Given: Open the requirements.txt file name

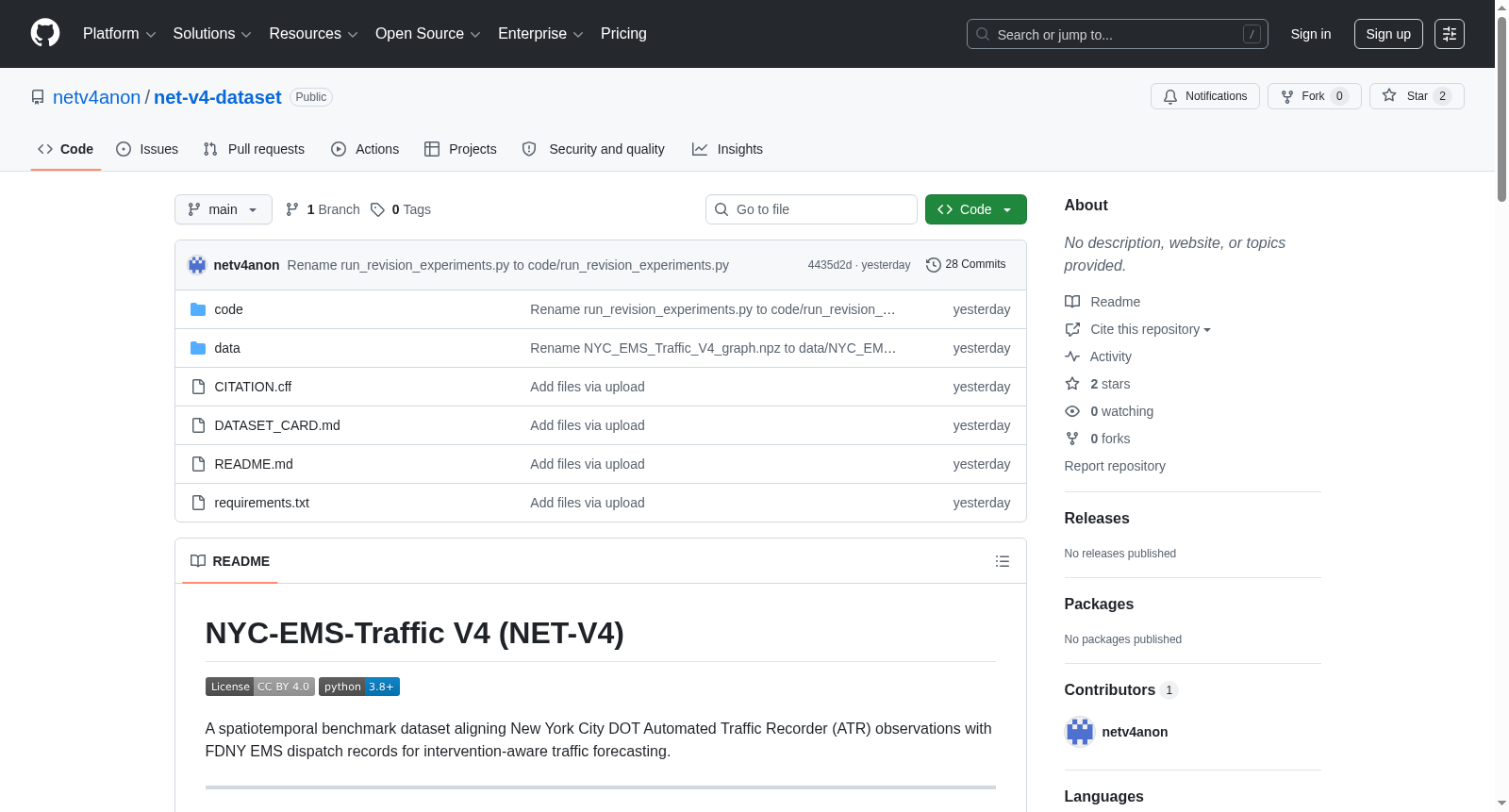Looking at the screenshot, I should pos(261,503).
